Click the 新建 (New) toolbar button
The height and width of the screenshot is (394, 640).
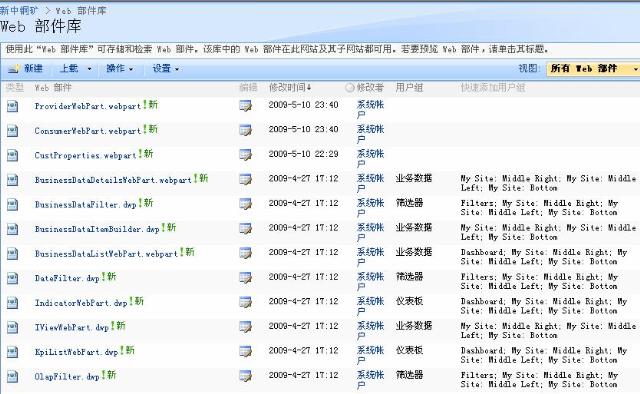[26, 69]
